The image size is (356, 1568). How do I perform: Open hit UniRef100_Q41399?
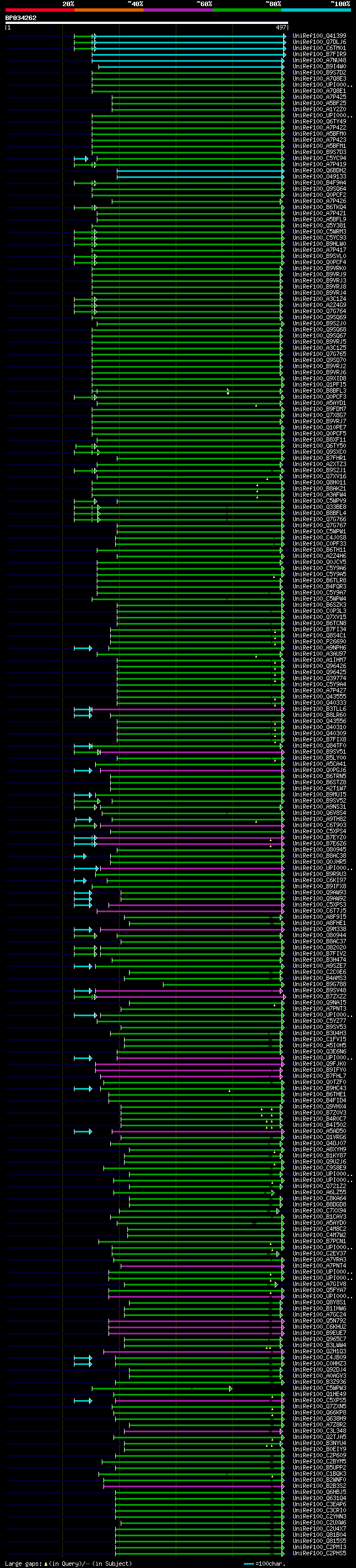[319, 36]
